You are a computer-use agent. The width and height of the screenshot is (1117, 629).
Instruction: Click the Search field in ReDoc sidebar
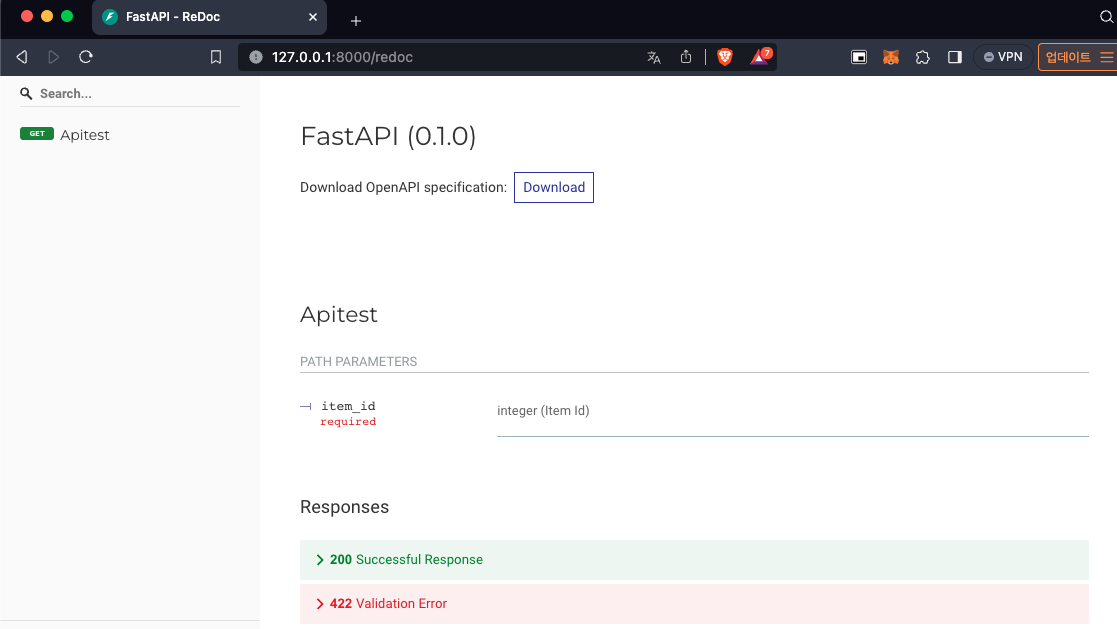tap(130, 93)
